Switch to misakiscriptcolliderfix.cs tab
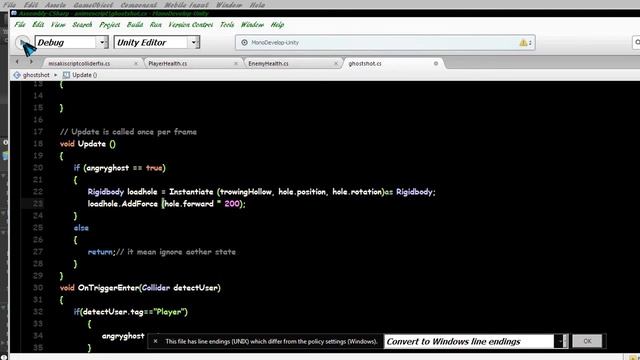 pyautogui.click(x=79, y=64)
